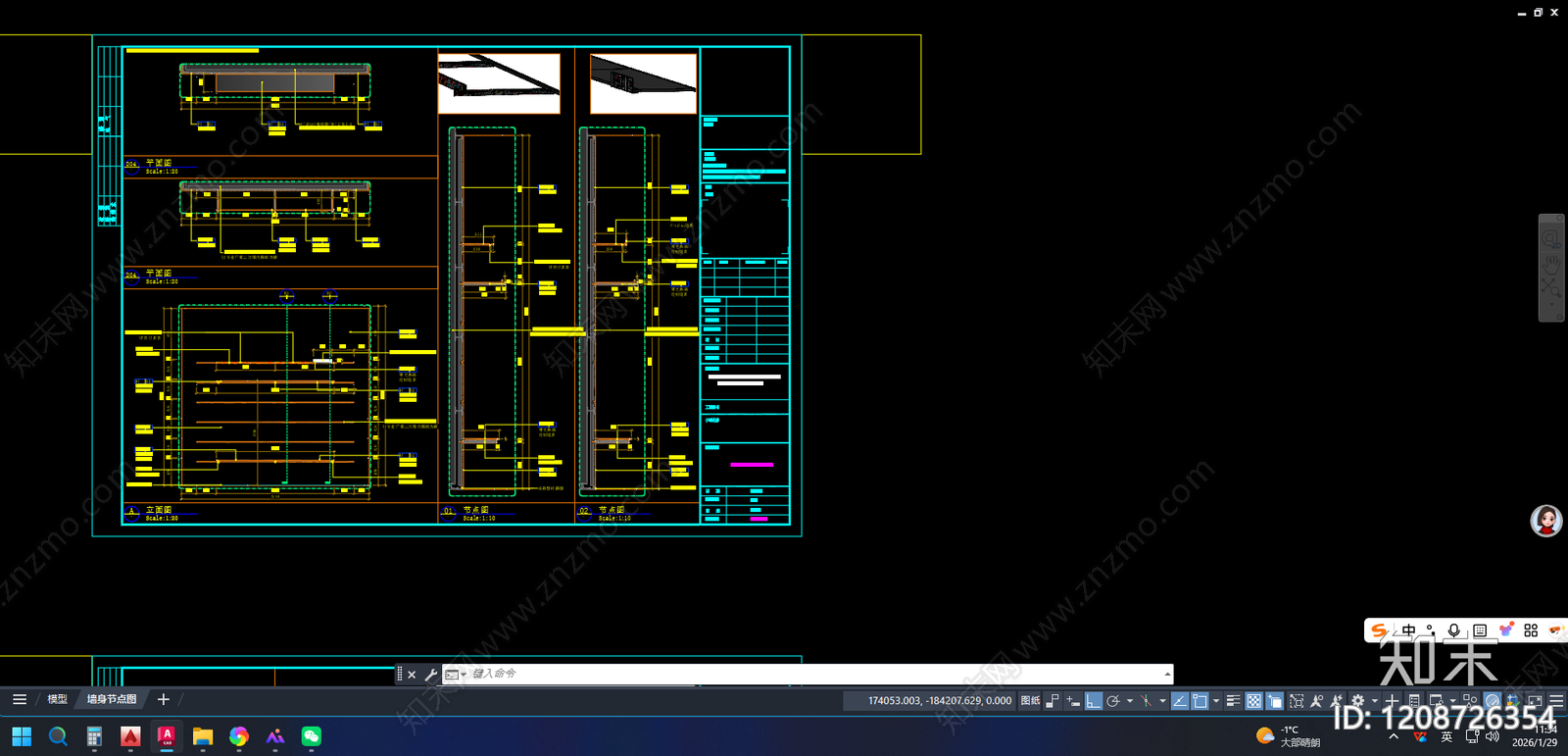Click the Quick Properties status icon
The image size is (1568, 756).
point(1413,700)
